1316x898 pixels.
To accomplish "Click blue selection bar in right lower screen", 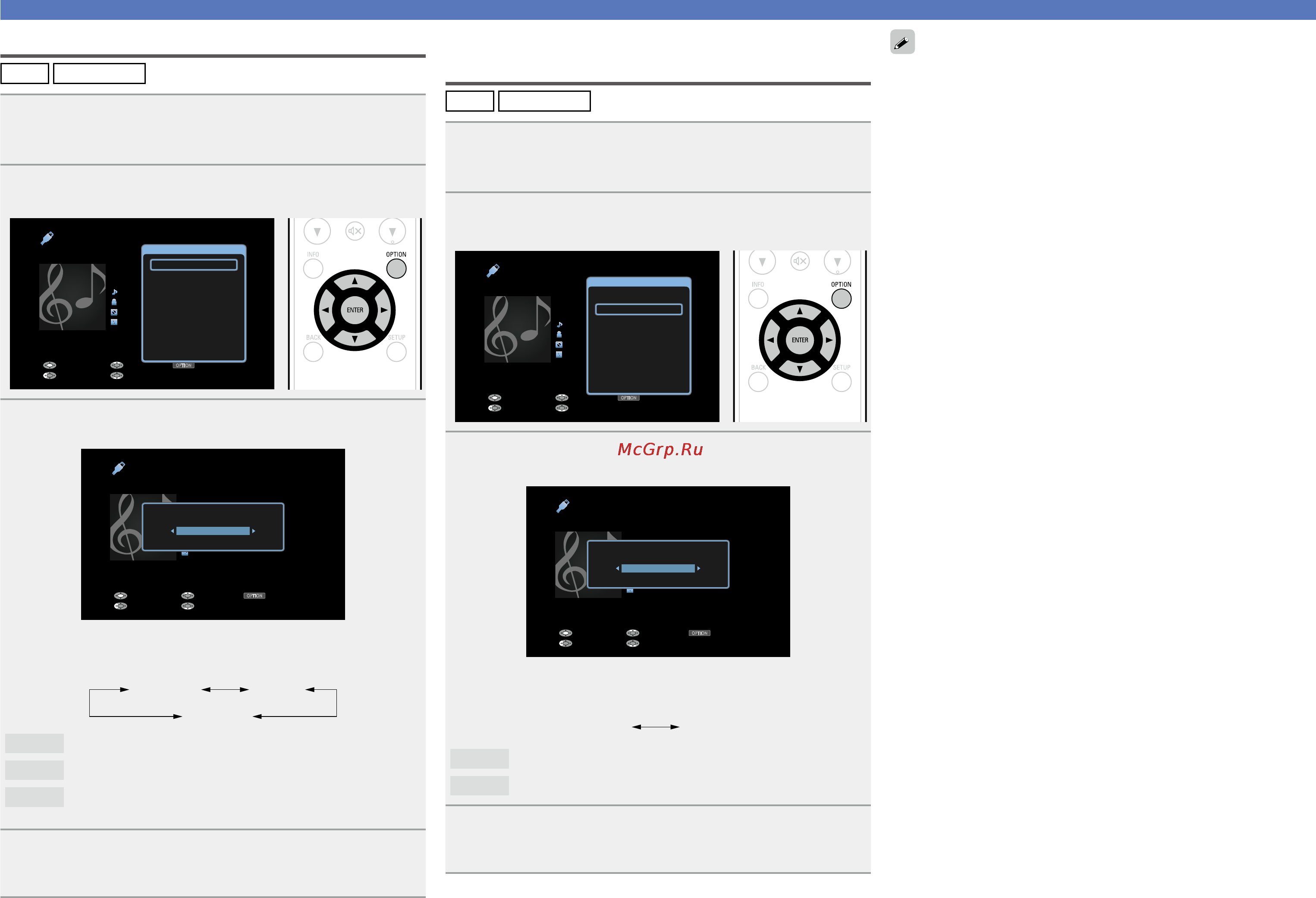I will click(658, 569).
